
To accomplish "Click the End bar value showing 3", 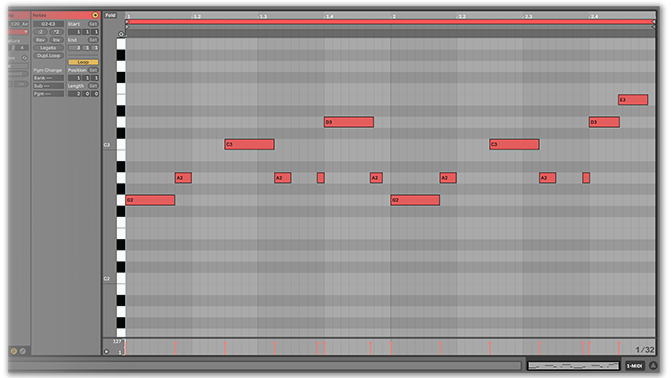I will click(x=76, y=48).
